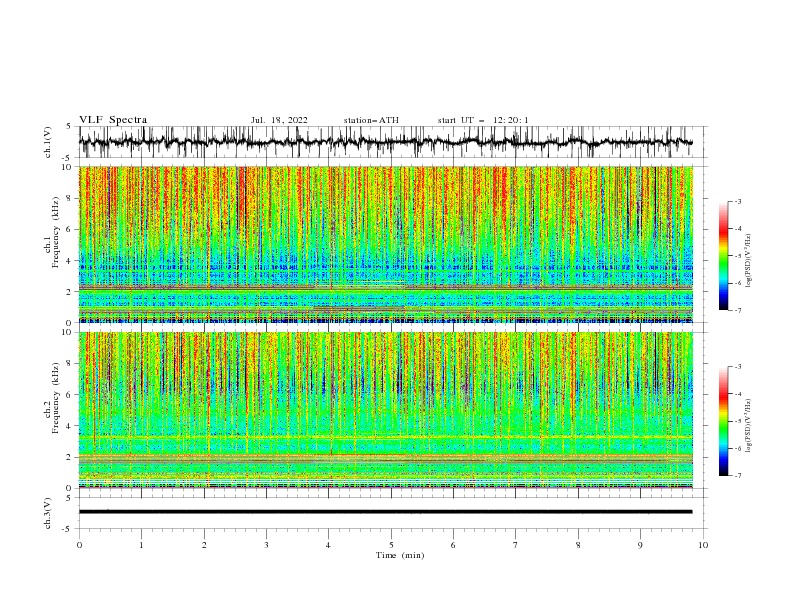Click the -5 tick on ch.2 colorbar
792x612 pixels.
[737, 421]
